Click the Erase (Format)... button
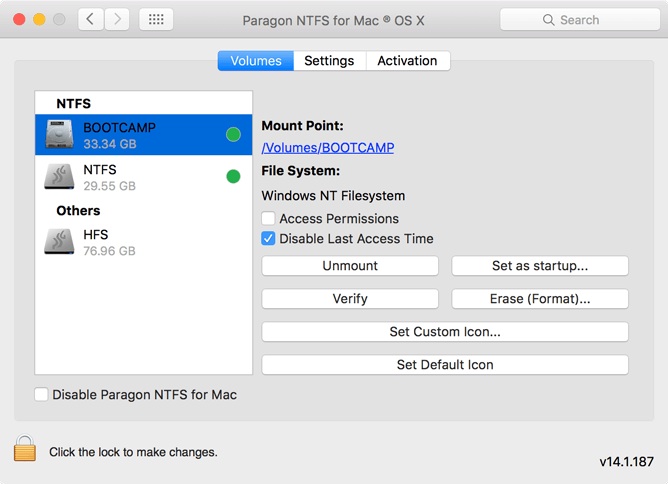Screen dimensions: 668x484 tap(540, 298)
